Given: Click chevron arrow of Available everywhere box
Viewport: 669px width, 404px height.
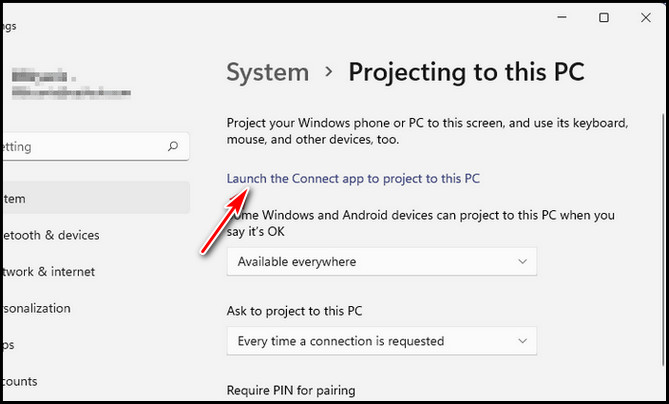Looking at the screenshot, I should click(522, 262).
